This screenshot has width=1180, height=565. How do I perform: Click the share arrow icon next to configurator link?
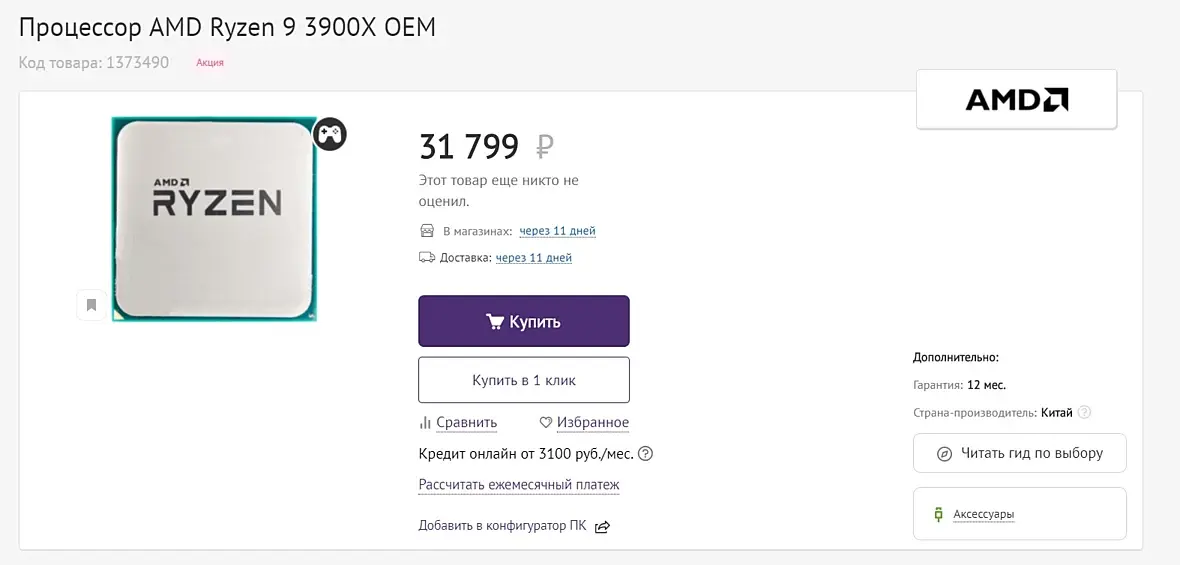(x=602, y=527)
